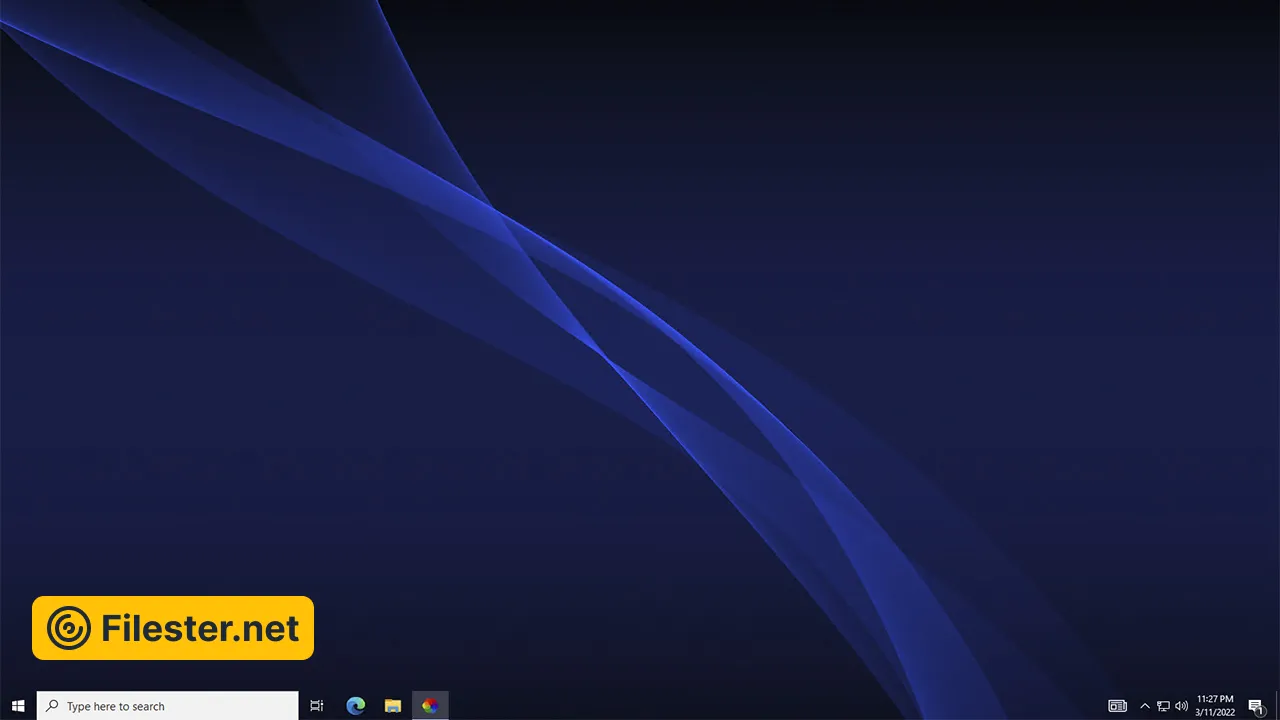This screenshot has height=720, width=1280.
Task: Open the Action Center notifications panel
Action: (x=1255, y=706)
